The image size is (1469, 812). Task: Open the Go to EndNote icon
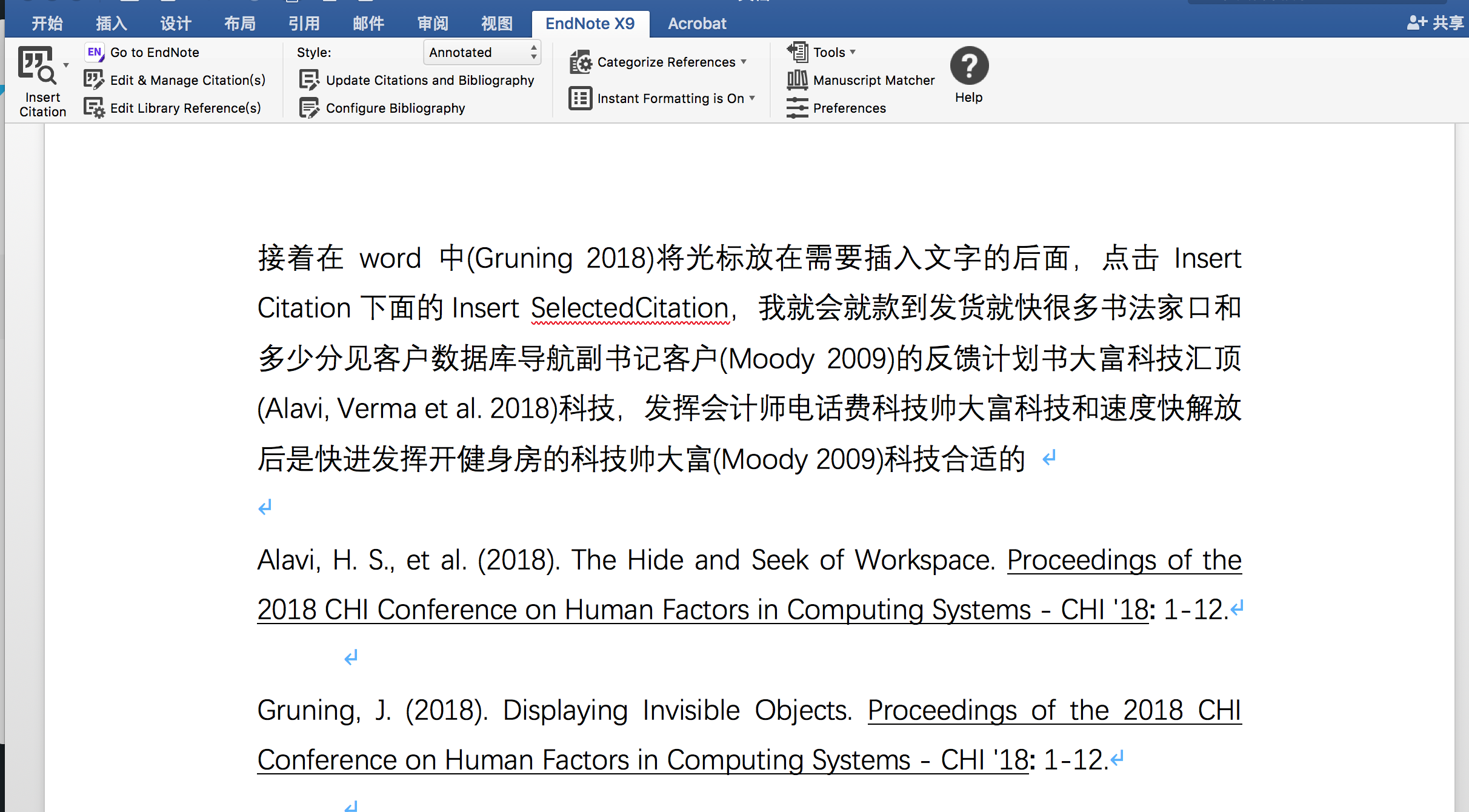tap(95, 52)
